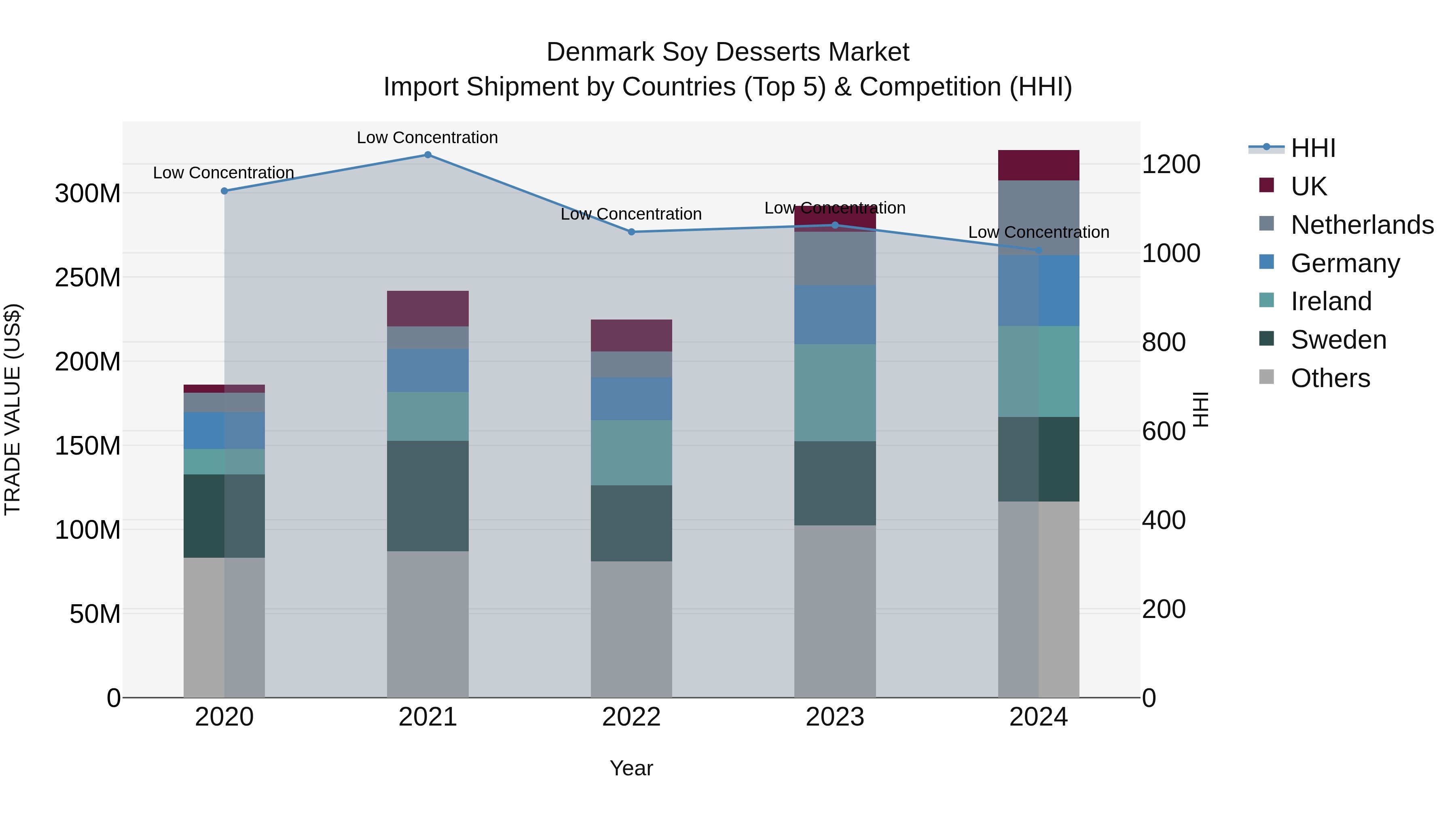
Task: Click the 2022 Low Concentration annotation
Action: point(631,214)
